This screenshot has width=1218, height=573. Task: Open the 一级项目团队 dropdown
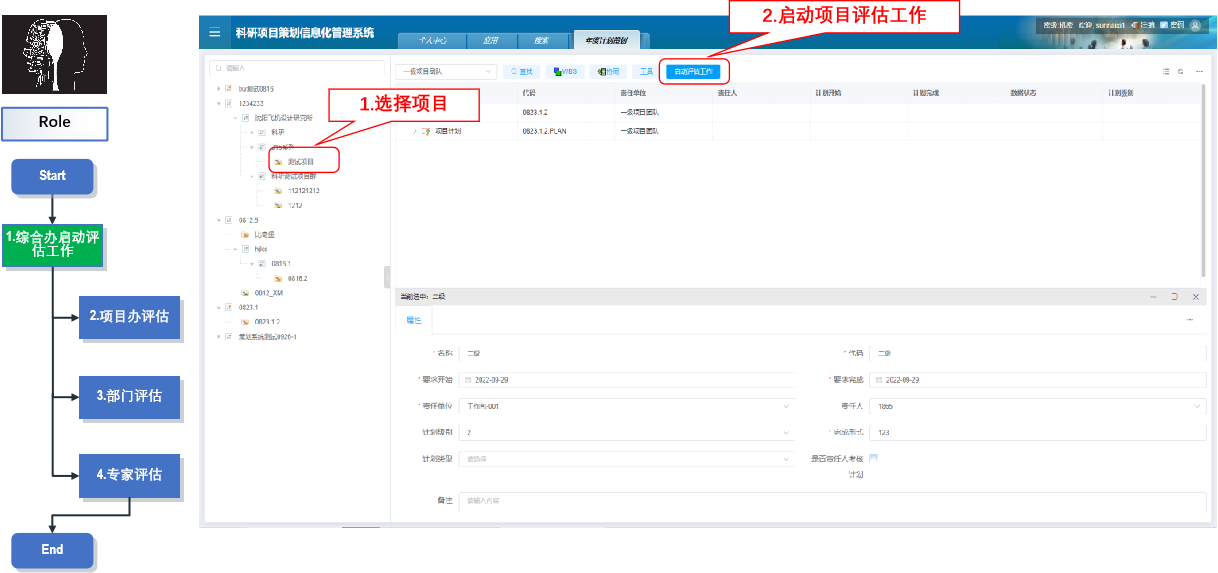[x=446, y=72]
